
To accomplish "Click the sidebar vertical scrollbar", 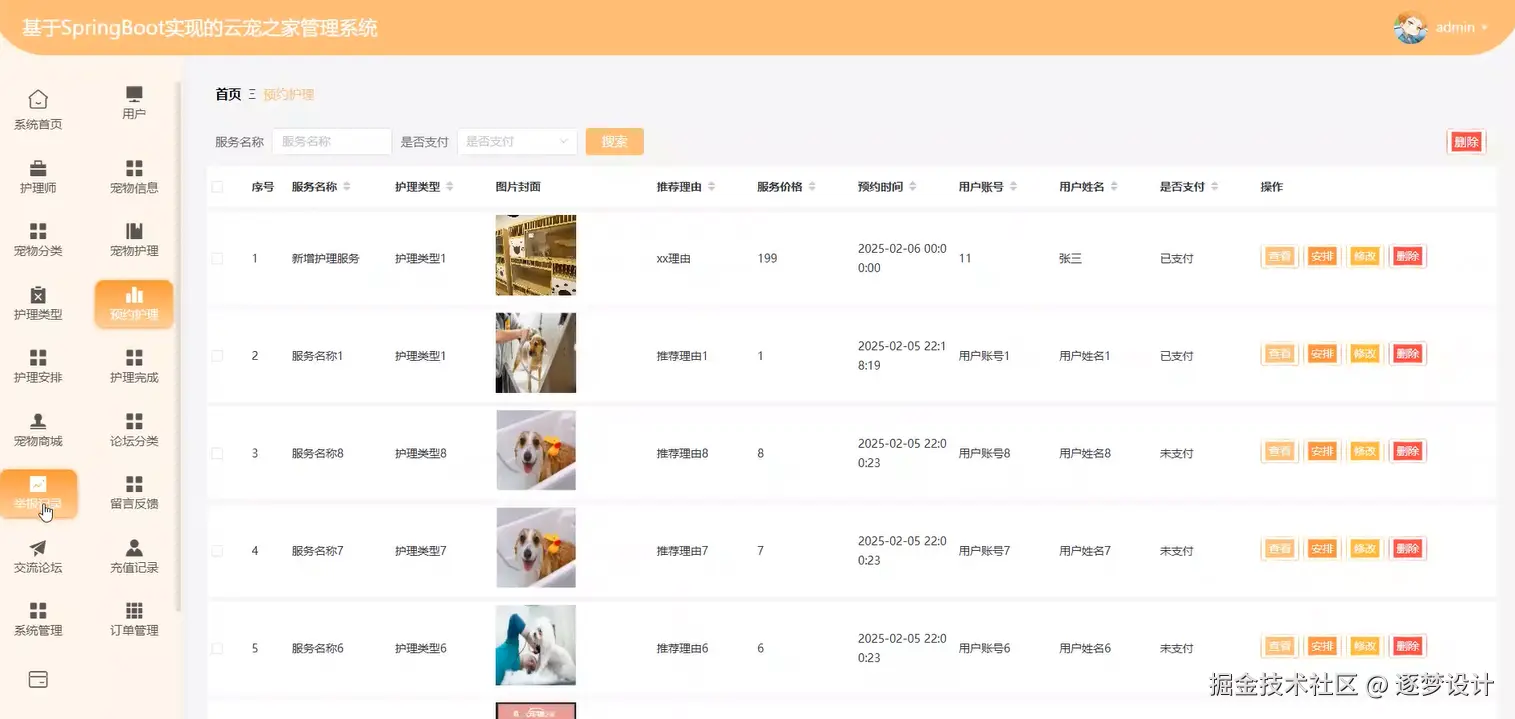I will 179,345.
